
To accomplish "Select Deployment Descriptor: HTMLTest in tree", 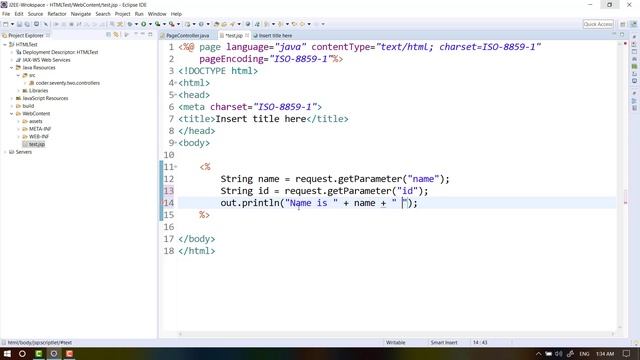I will click(60, 52).
